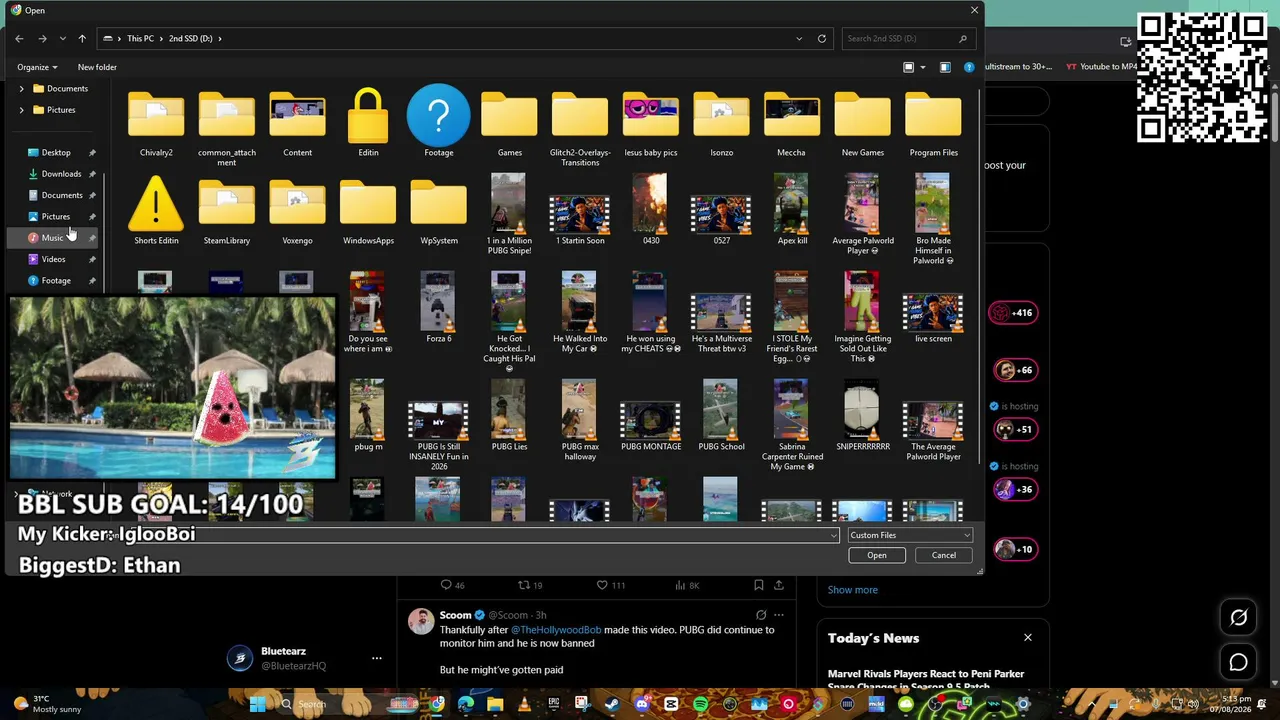Click the Forward navigation arrow
1280x720 pixels.
(x=42, y=39)
